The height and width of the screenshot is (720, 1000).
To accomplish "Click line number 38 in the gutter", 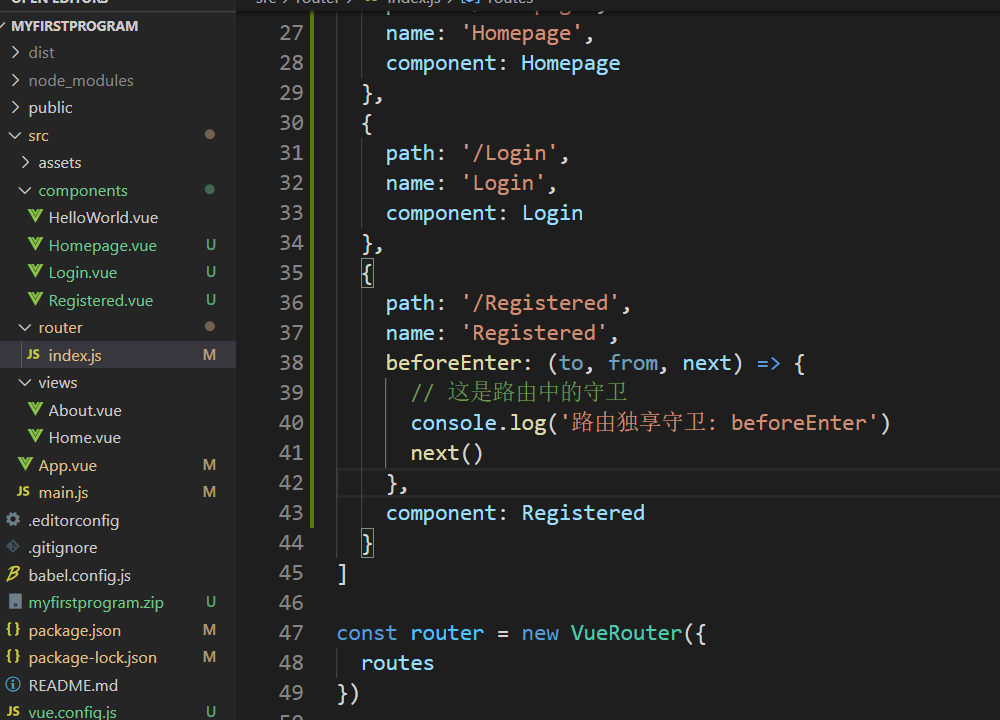I will click(291, 363).
